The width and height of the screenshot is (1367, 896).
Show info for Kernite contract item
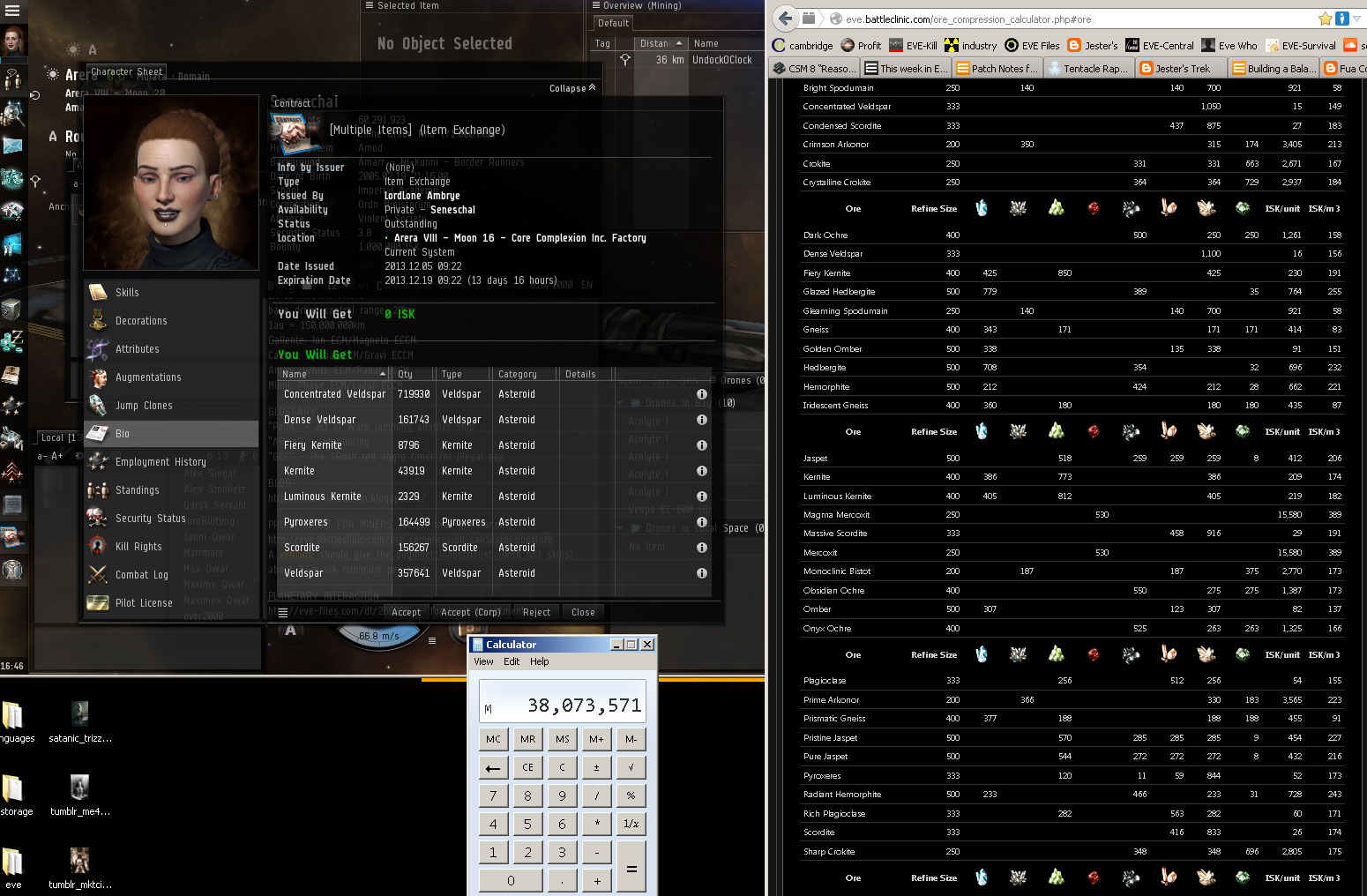pos(702,471)
